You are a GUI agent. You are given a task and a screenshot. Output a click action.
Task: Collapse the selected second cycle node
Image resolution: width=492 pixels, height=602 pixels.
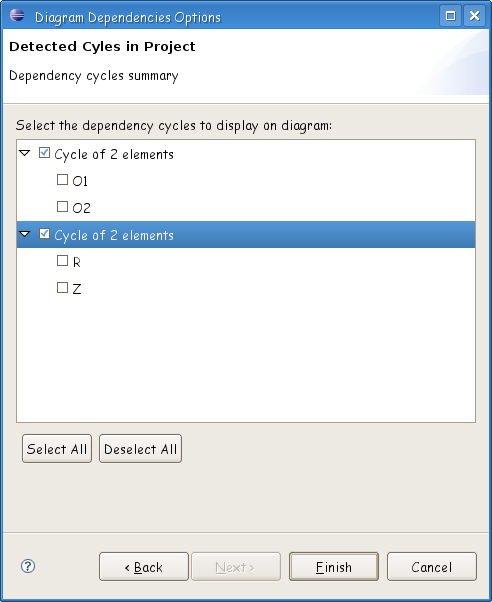point(25,234)
